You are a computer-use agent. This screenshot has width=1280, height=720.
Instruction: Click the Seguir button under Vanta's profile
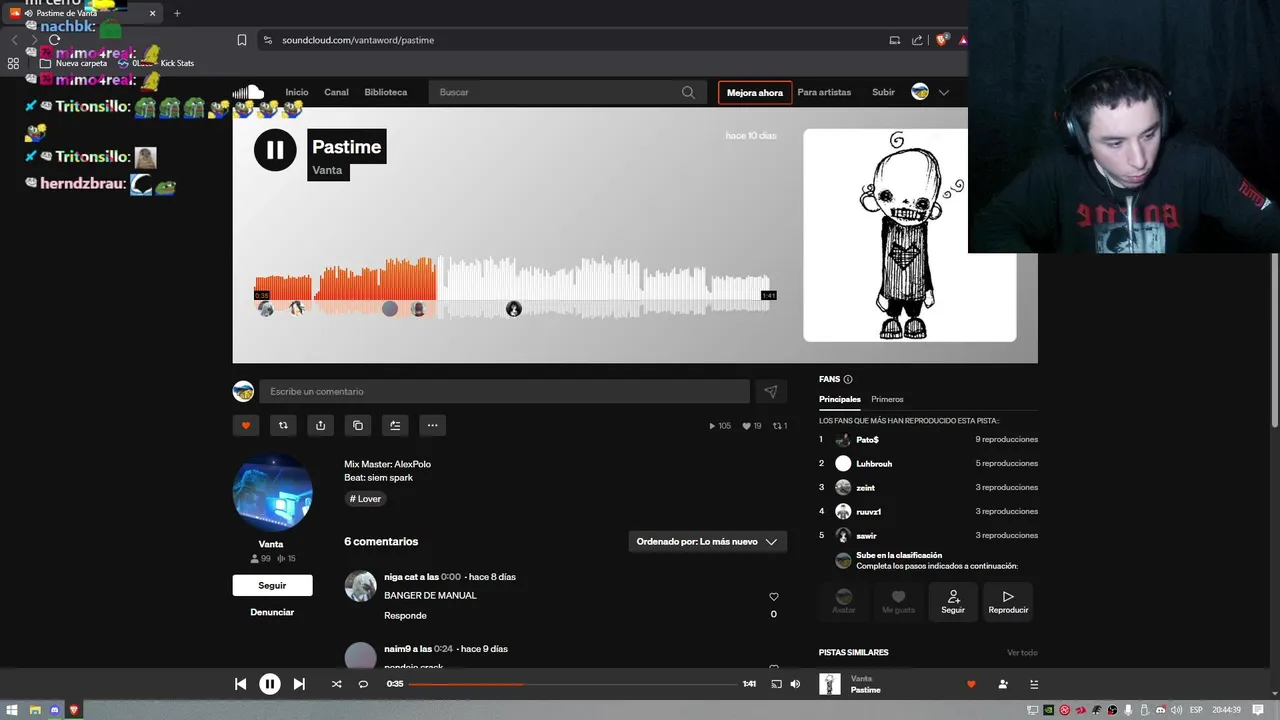[x=272, y=585]
